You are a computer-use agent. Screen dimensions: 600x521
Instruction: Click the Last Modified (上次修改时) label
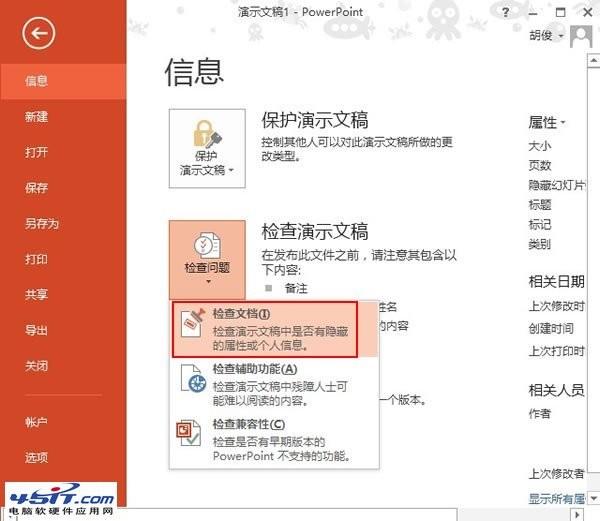coord(557,306)
